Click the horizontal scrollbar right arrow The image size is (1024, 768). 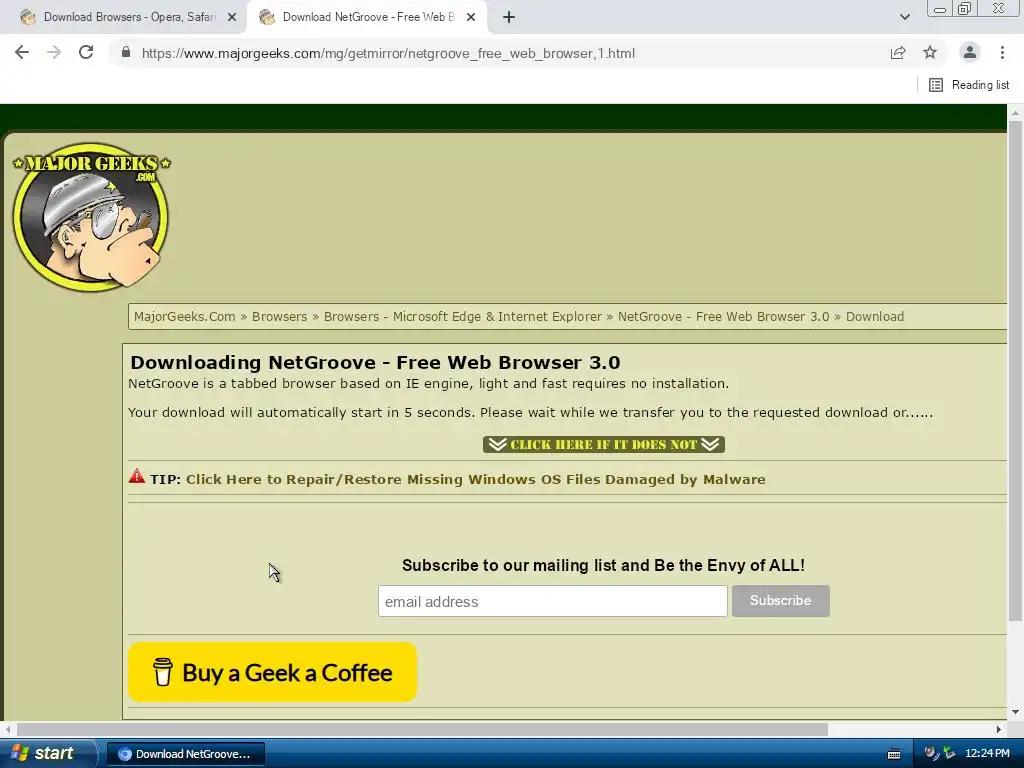click(x=999, y=729)
